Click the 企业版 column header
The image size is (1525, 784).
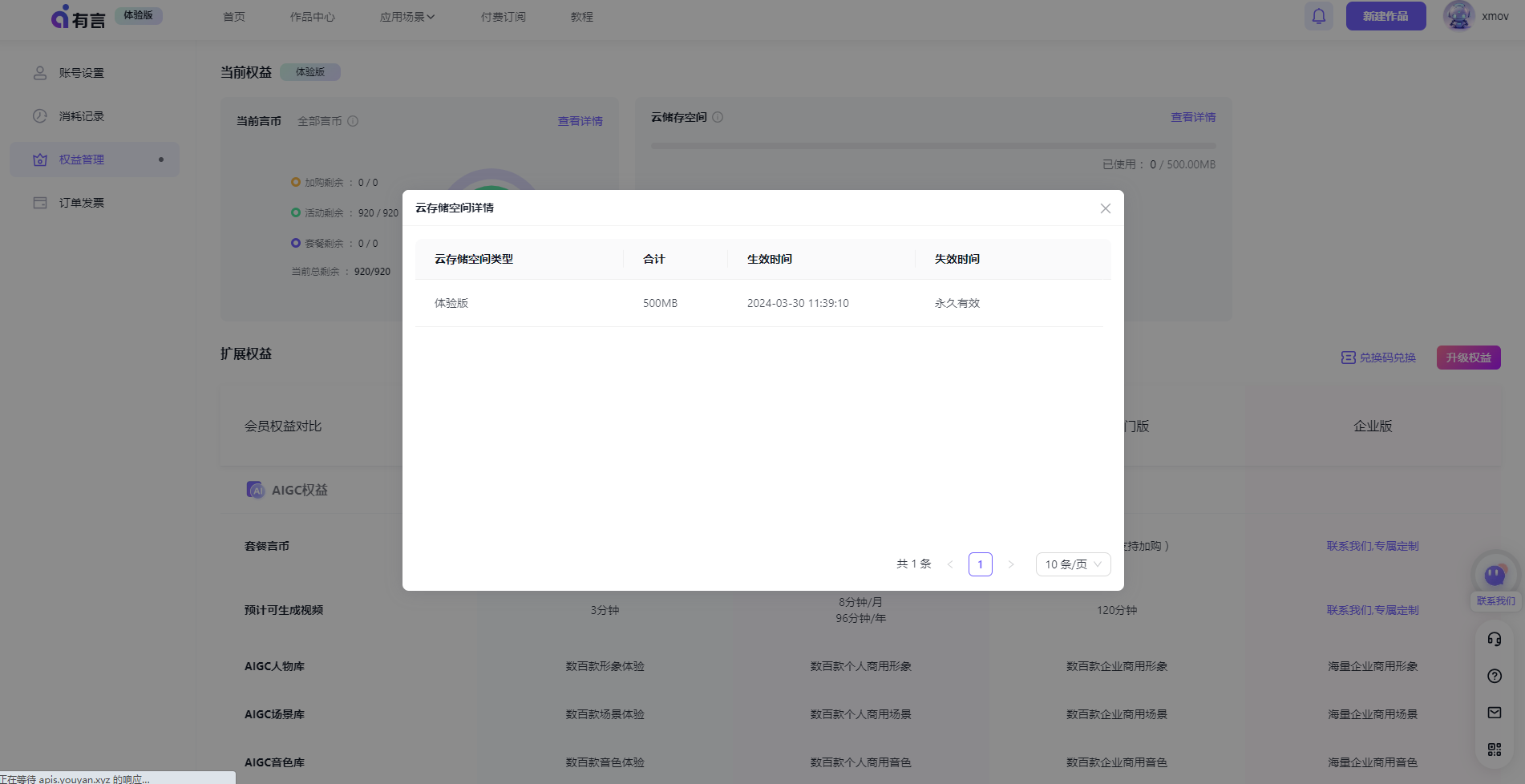tap(1373, 426)
